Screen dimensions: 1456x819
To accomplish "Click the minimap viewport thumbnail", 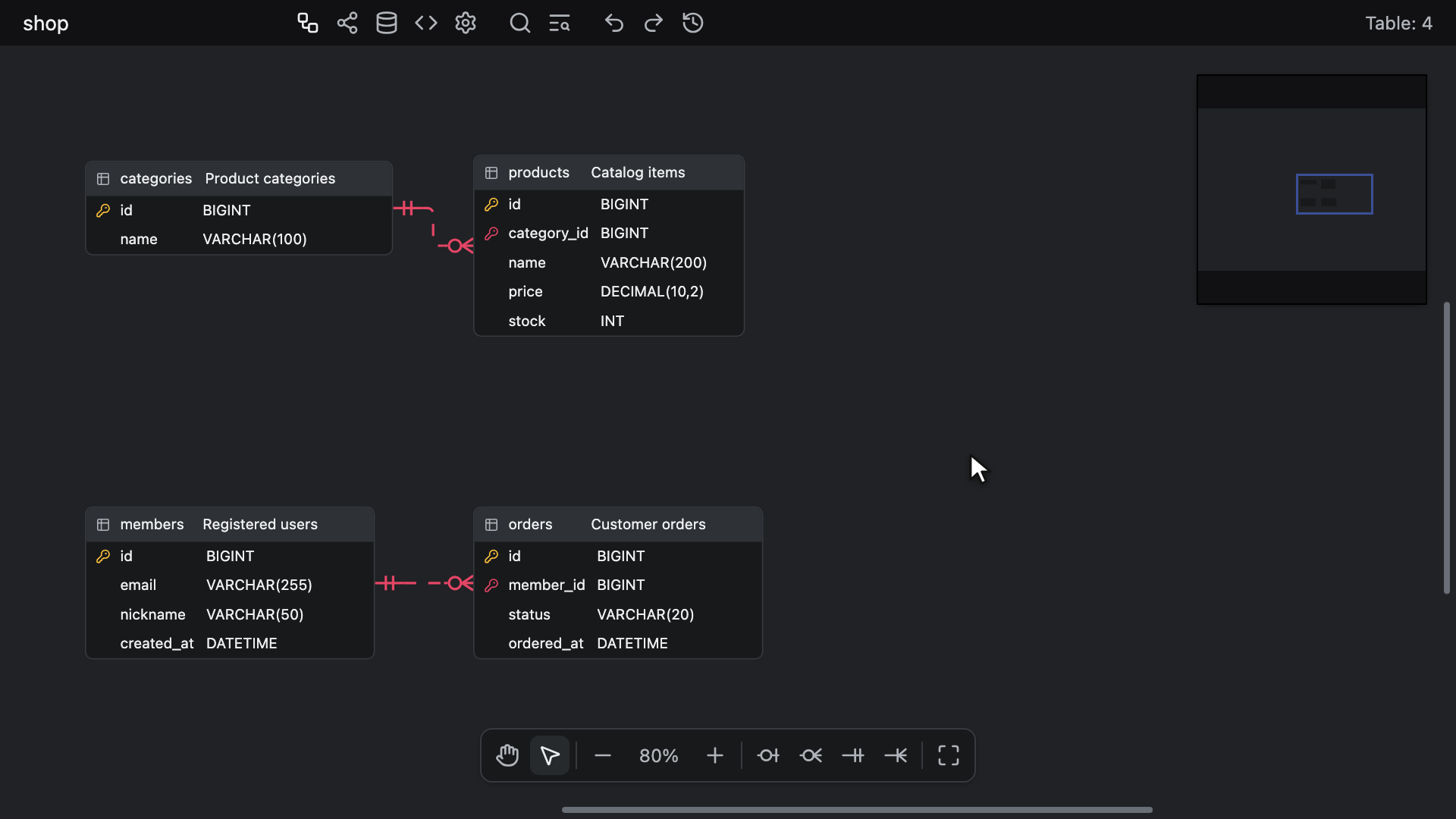I will tap(1335, 194).
